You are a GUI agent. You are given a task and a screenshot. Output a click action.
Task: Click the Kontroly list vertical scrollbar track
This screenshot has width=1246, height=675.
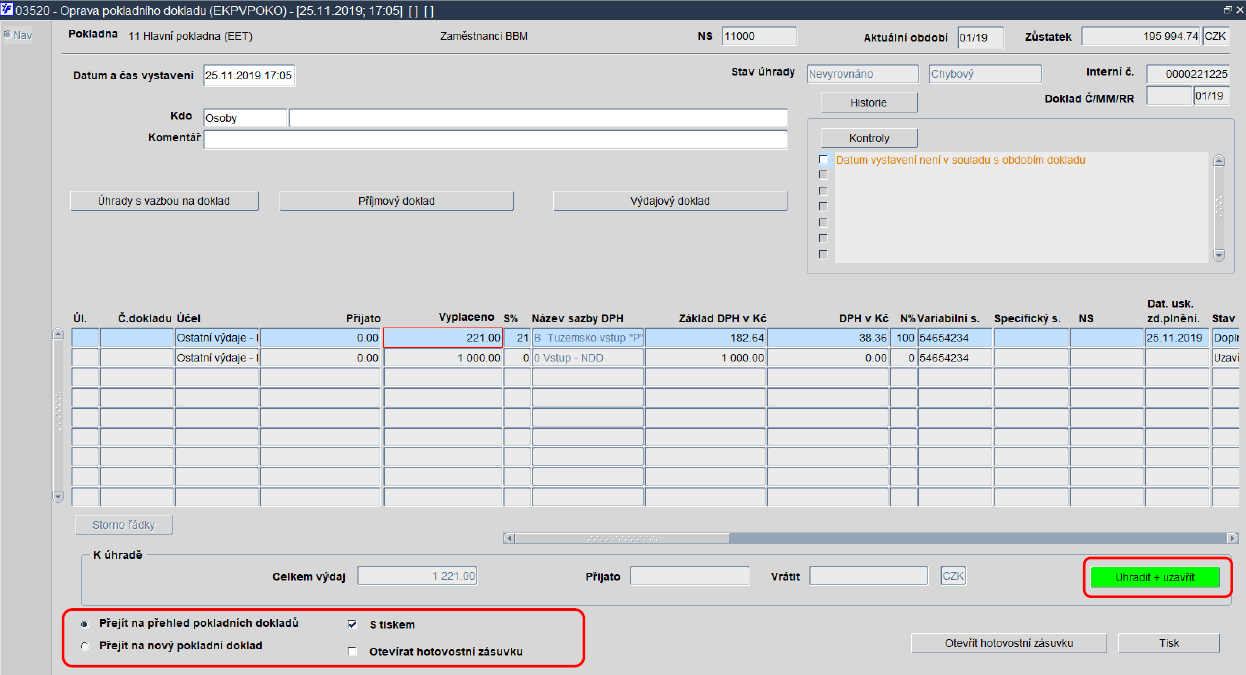coord(1218,208)
